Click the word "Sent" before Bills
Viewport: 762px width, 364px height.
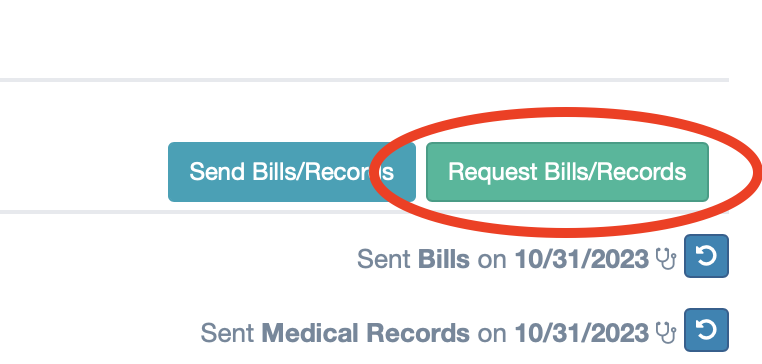click(383, 259)
